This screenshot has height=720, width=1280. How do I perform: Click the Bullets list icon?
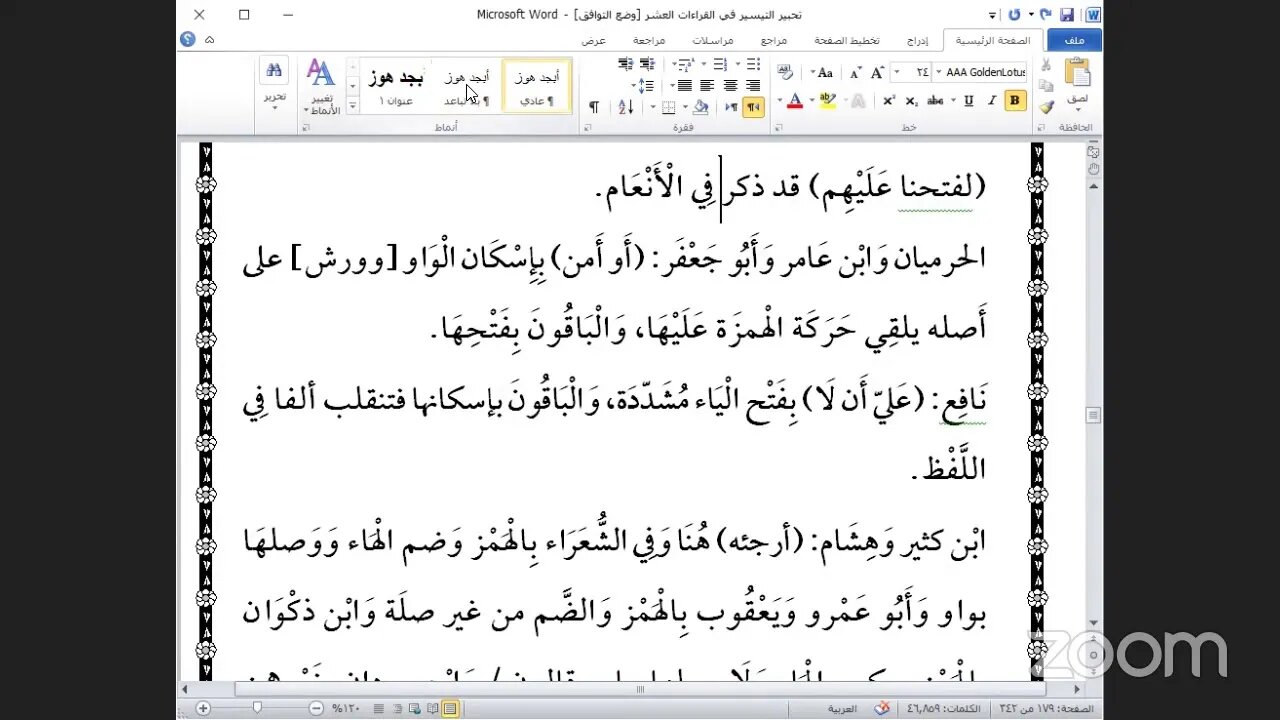click(753, 64)
